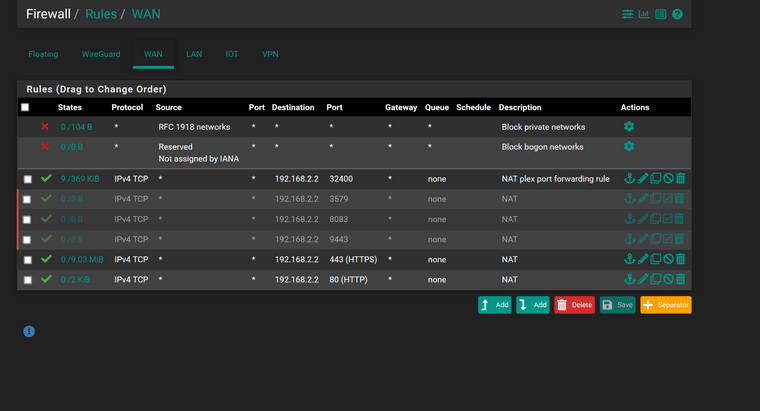Click the green pass checkmark on port 32400 rule

[46, 178]
